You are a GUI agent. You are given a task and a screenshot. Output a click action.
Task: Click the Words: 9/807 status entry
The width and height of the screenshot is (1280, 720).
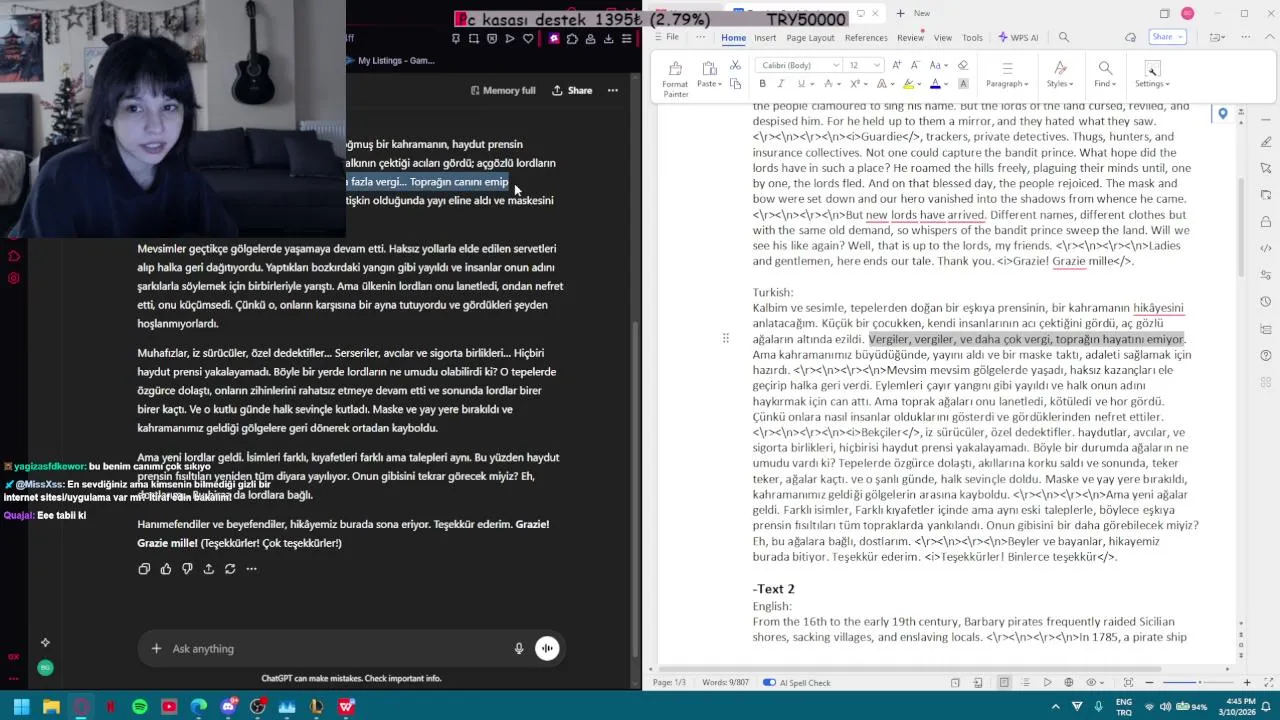(x=725, y=682)
